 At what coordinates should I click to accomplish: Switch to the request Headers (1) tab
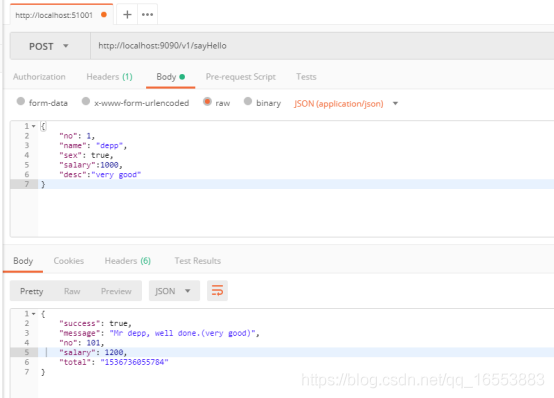(x=109, y=77)
